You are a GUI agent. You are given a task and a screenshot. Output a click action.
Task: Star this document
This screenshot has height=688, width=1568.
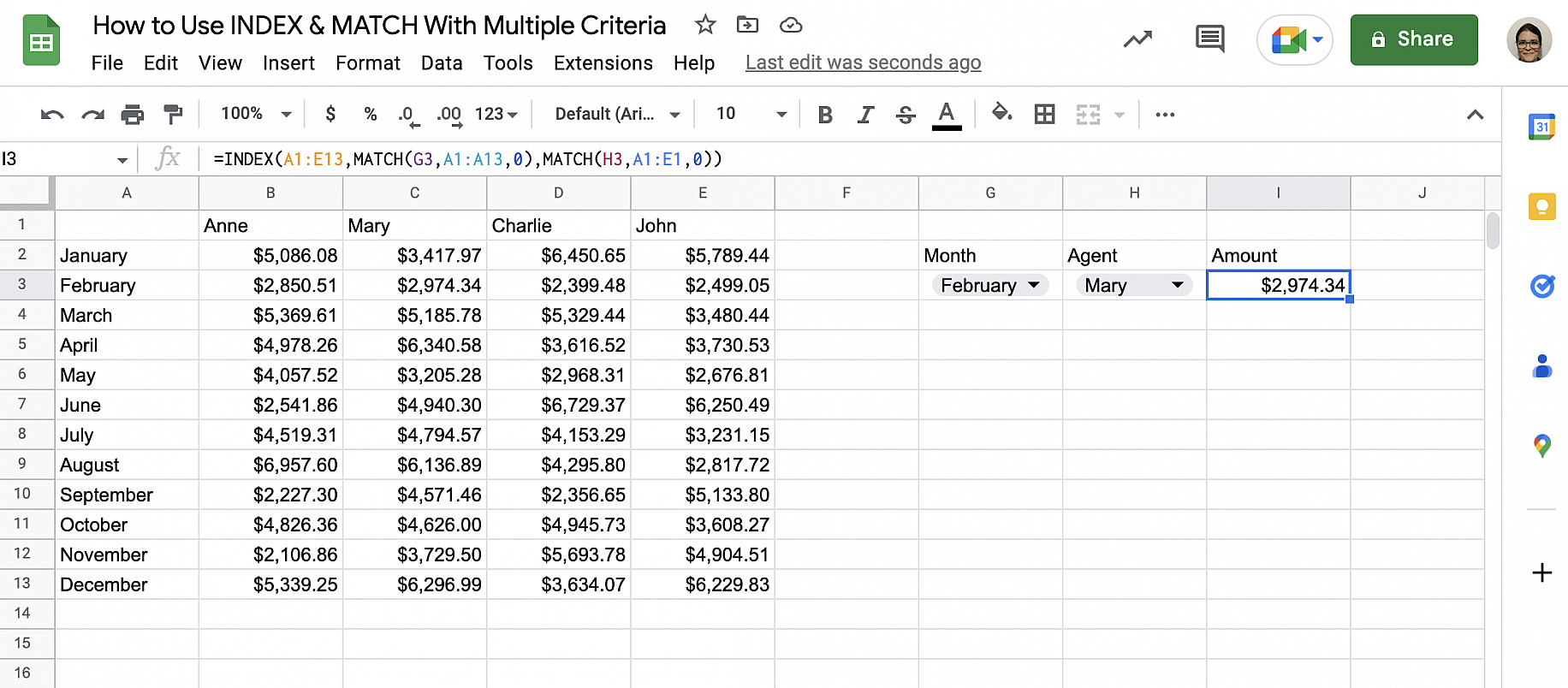click(705, 25)
